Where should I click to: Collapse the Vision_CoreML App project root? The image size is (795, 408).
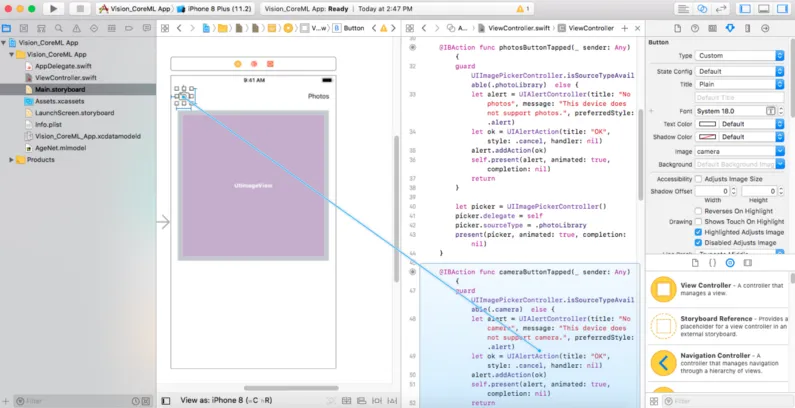(4, 43)
